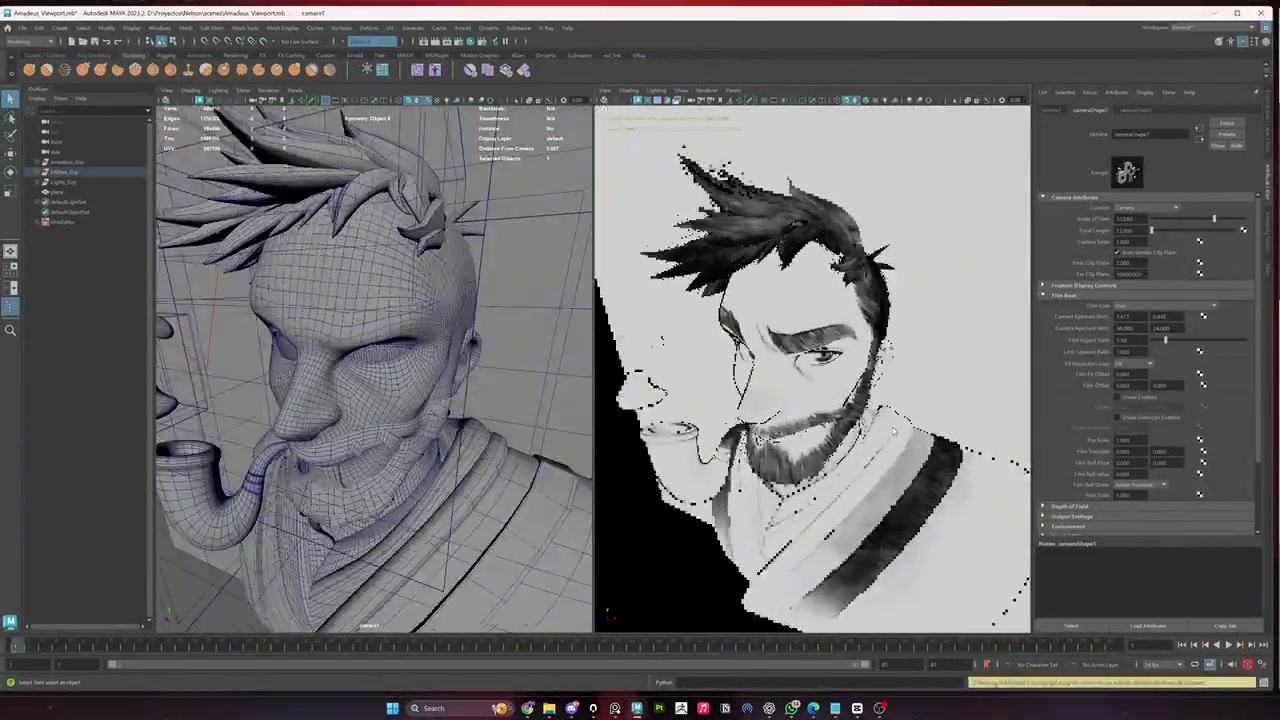This screenshot has width=1280, height=720.
Task: Click the New Scene icon in status line
Action: coord(71,41)
